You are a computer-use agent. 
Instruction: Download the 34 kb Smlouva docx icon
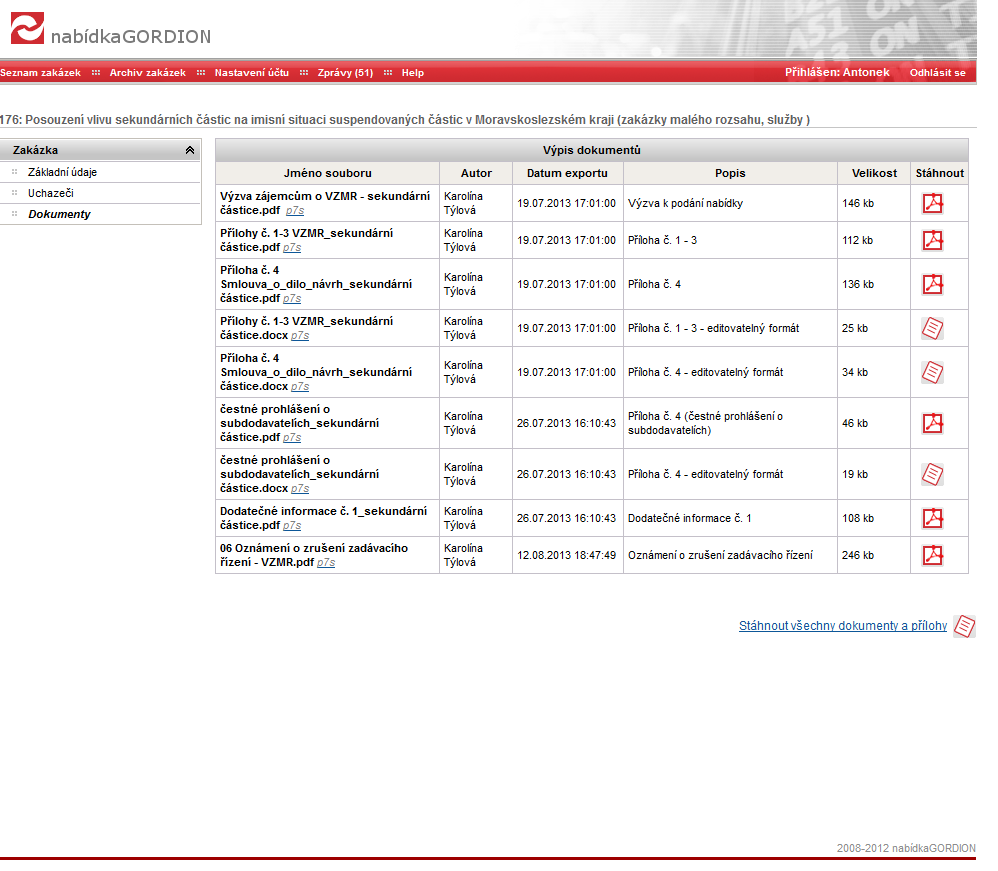point(932,372)
